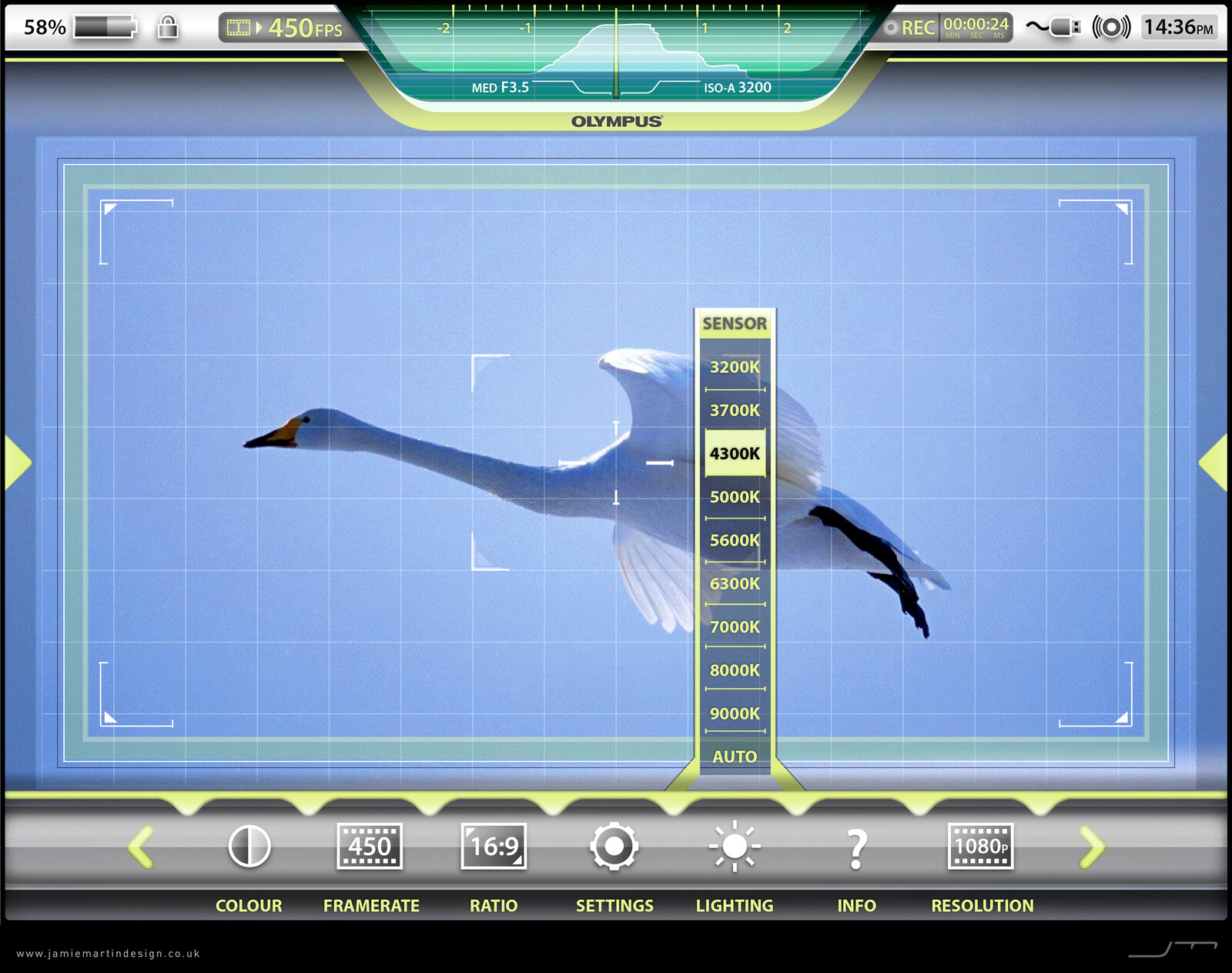Viewport: 1232px width, 973px height.
Task: Open the COLOUR menu label
Action: tap(249, 906)
